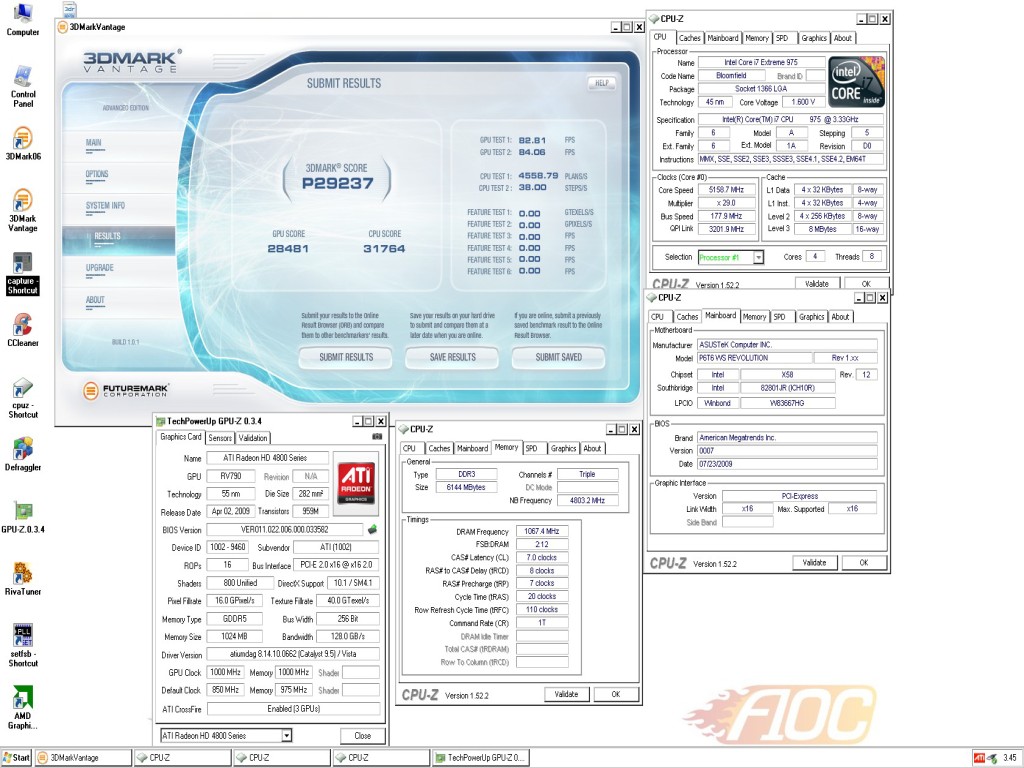Click the CPU score value 31764
Screen dimensions: 1024x768
[x=384, y=249]
